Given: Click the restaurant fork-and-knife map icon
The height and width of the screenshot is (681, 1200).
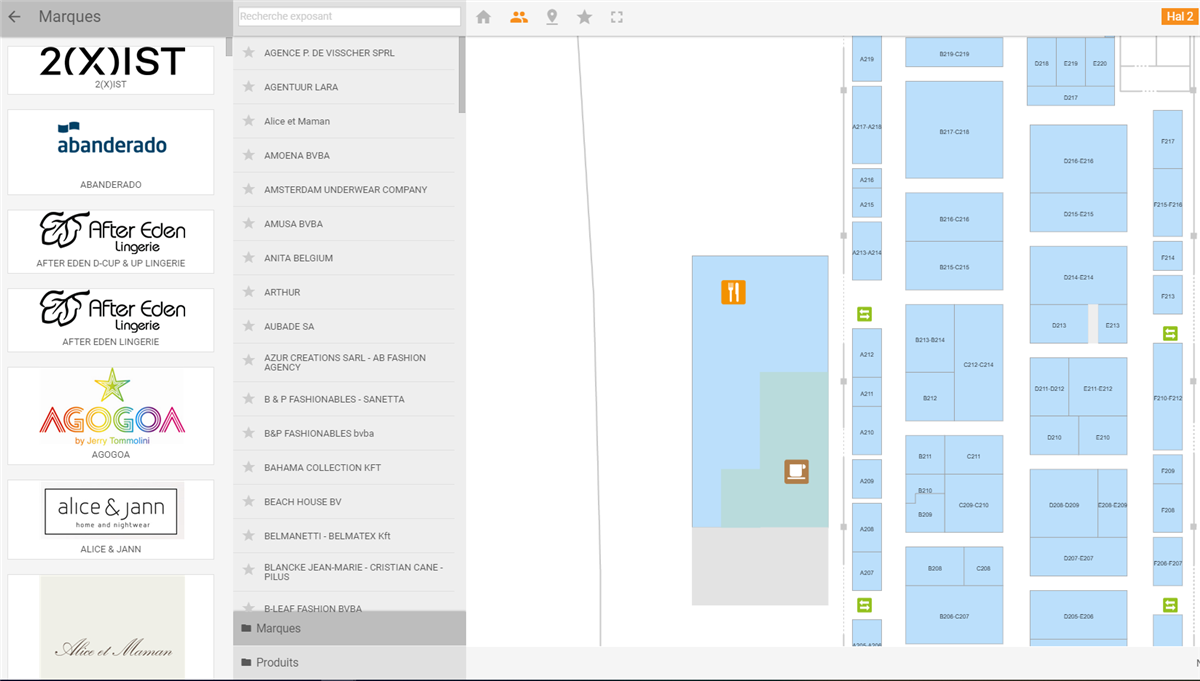Looking at the screenshot, I should (x=734, y=291).
